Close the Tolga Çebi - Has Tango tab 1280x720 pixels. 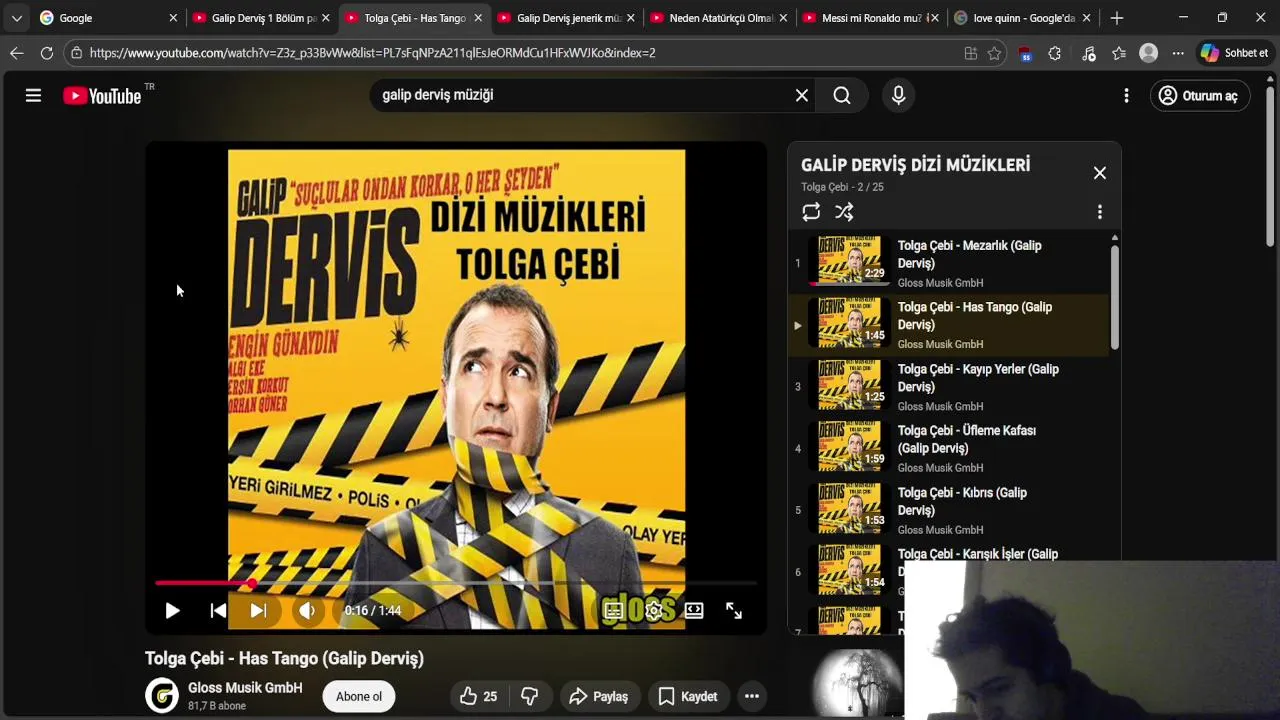[x=478, y=18]
